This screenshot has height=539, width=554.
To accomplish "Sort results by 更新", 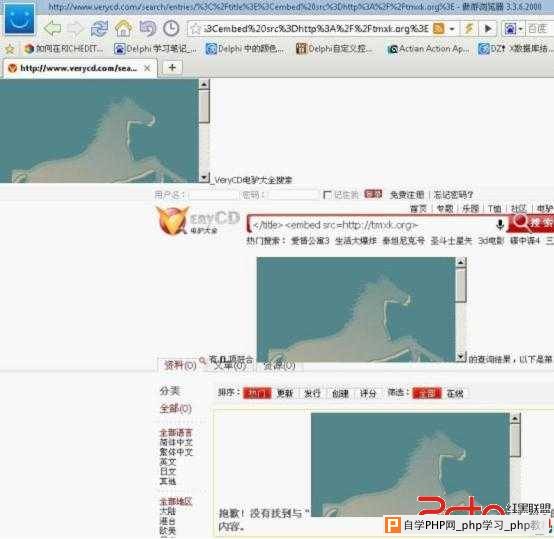I will tap(285, 393).
